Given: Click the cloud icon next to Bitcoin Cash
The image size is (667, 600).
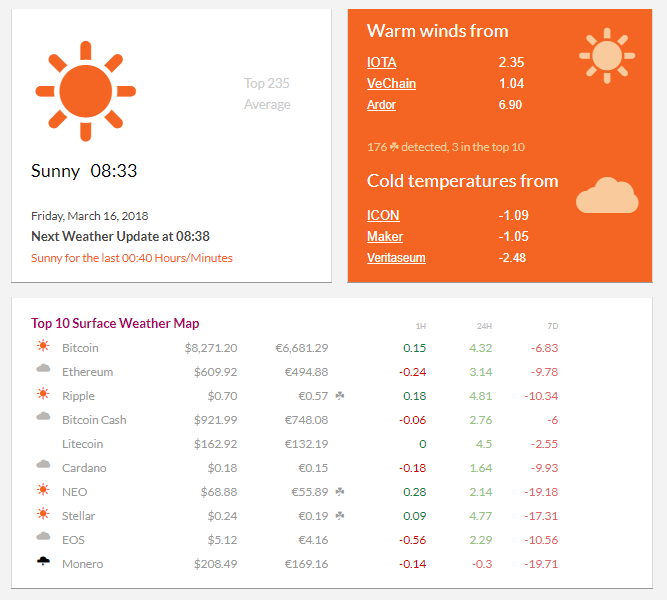Looking at the screenshot, I should click(43, 417).
